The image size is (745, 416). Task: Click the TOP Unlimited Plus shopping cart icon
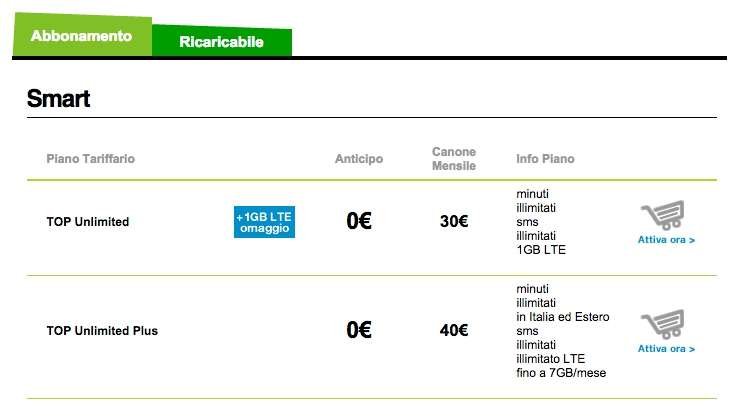(663, 324)
